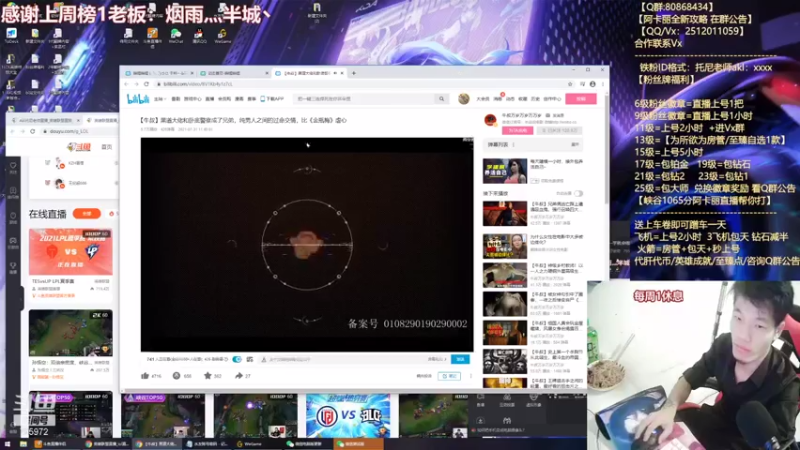Click the bilibili page vertical scrollbar
This screenshot has width=800, height=450.
pos(606,148)
